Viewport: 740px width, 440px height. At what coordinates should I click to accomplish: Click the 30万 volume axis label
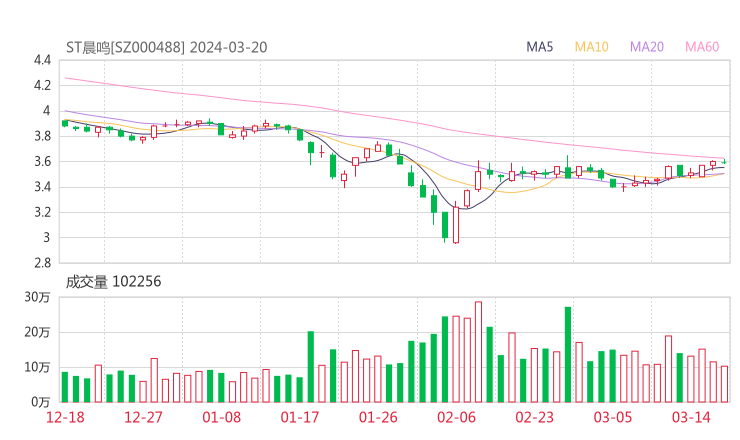pyautogui.click(x=37, y=297)
